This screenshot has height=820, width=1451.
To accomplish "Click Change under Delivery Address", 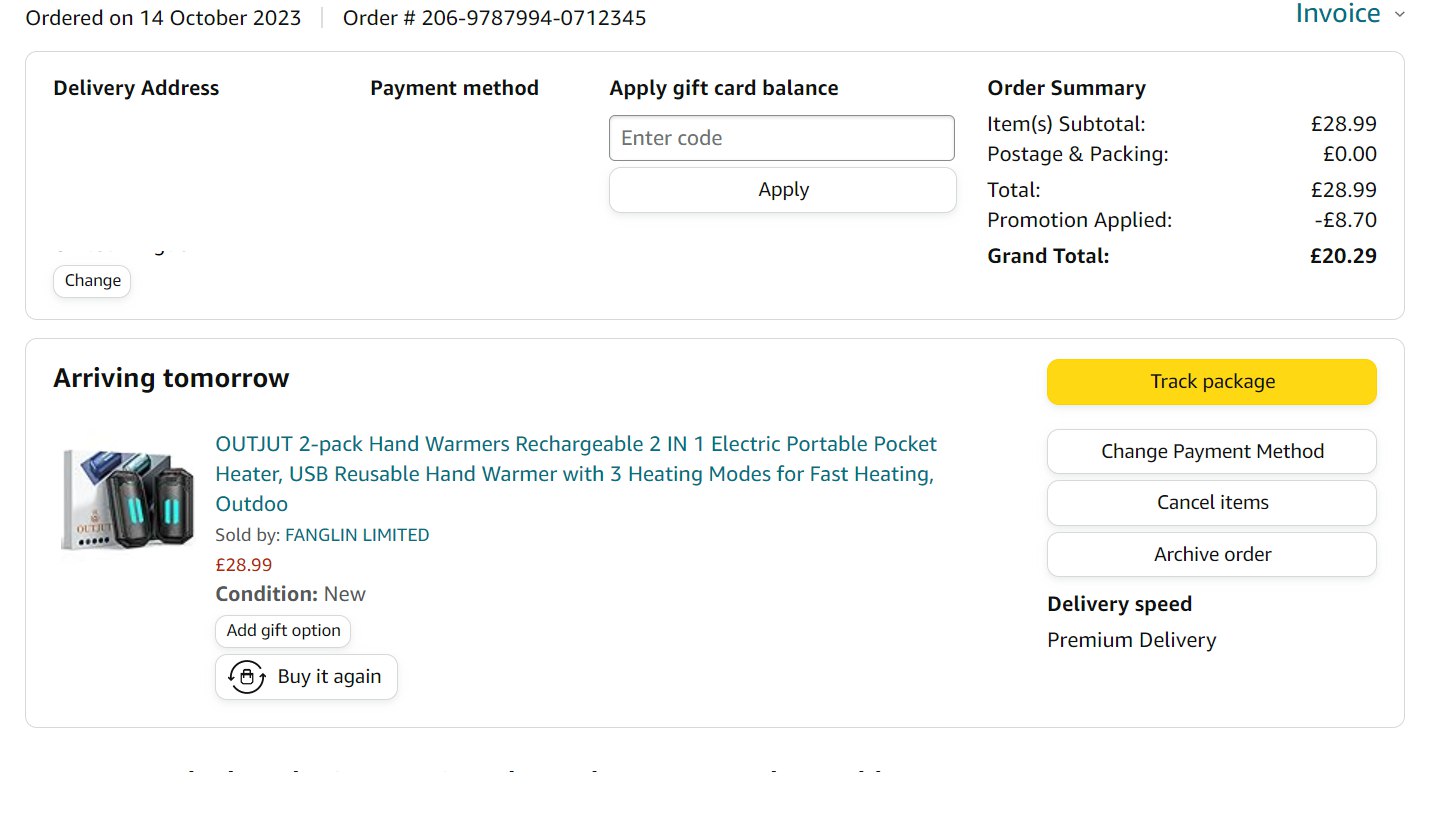I will tap(92, 281).
